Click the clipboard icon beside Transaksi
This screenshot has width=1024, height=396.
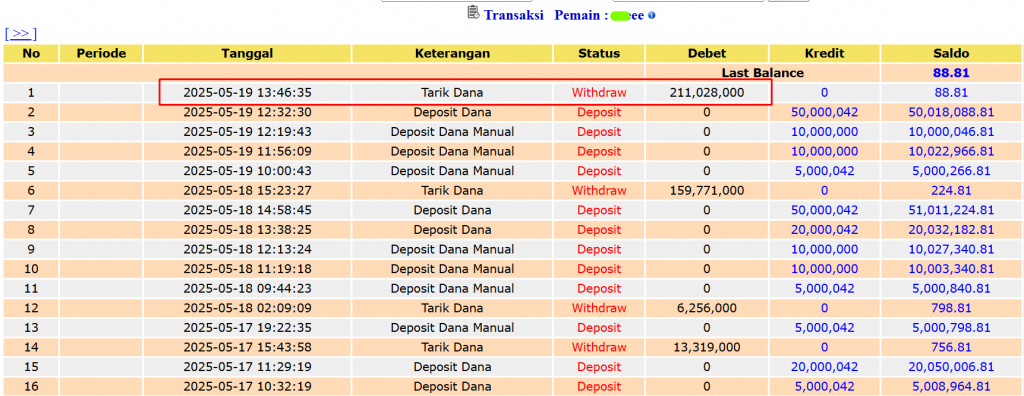(x=473, y=12)
